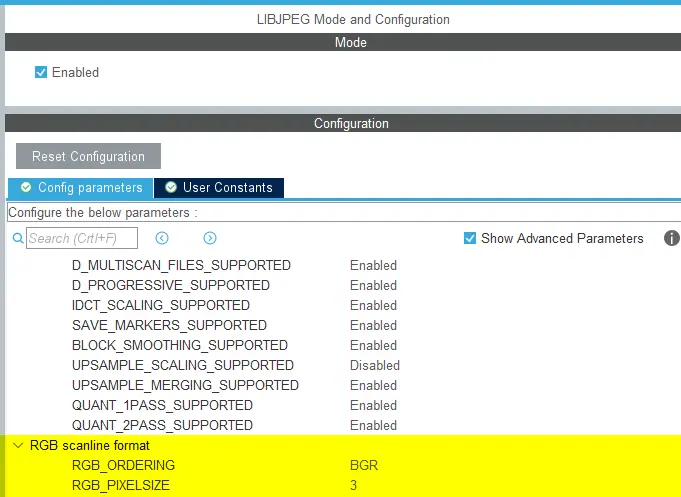Screen dimensions: 681x497
Task: Click the User Constants tab checkmark icon
Action: [x=171, y=188]
